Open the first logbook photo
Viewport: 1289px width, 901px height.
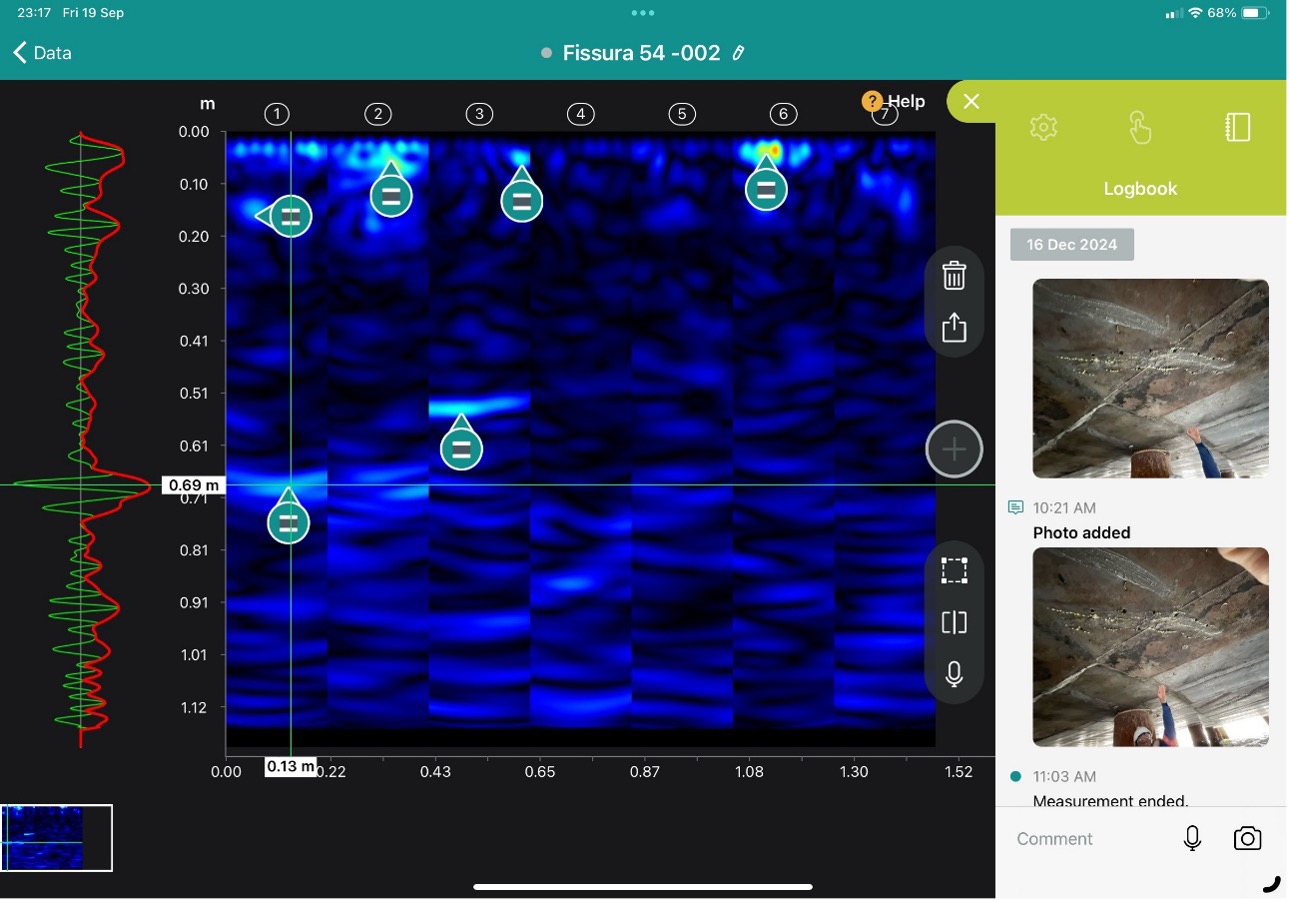[1150, 378]
